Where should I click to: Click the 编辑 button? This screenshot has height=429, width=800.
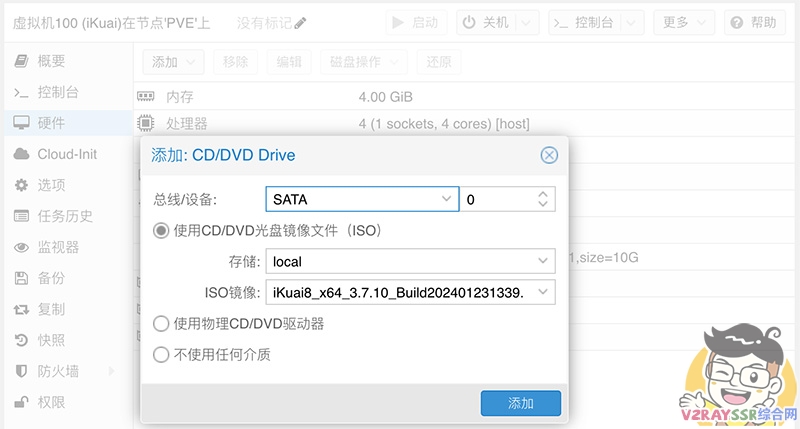coord(289,62)
